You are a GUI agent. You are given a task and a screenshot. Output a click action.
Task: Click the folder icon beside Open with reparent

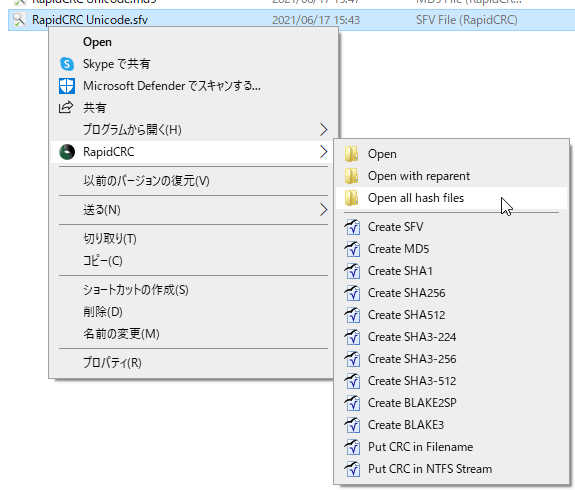pos(352,176)
